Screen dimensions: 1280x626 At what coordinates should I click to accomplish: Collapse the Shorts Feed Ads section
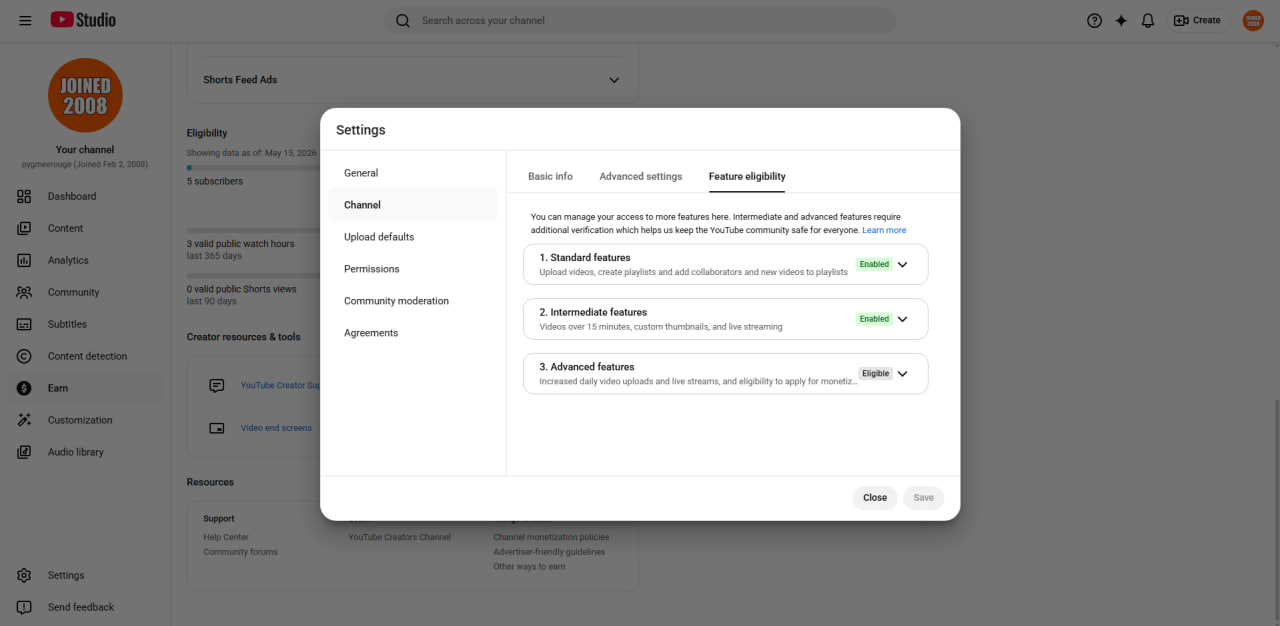tap(614, 80)
